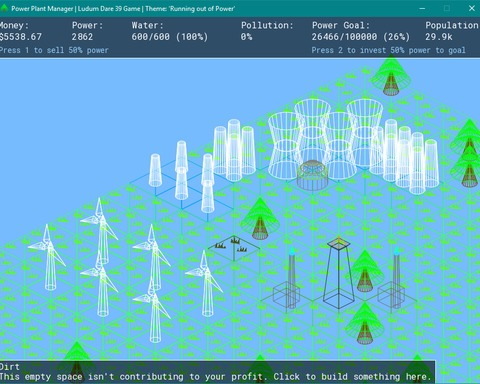
Task: Click the tree directly below the pylon
Action: (x=365, y=323)
